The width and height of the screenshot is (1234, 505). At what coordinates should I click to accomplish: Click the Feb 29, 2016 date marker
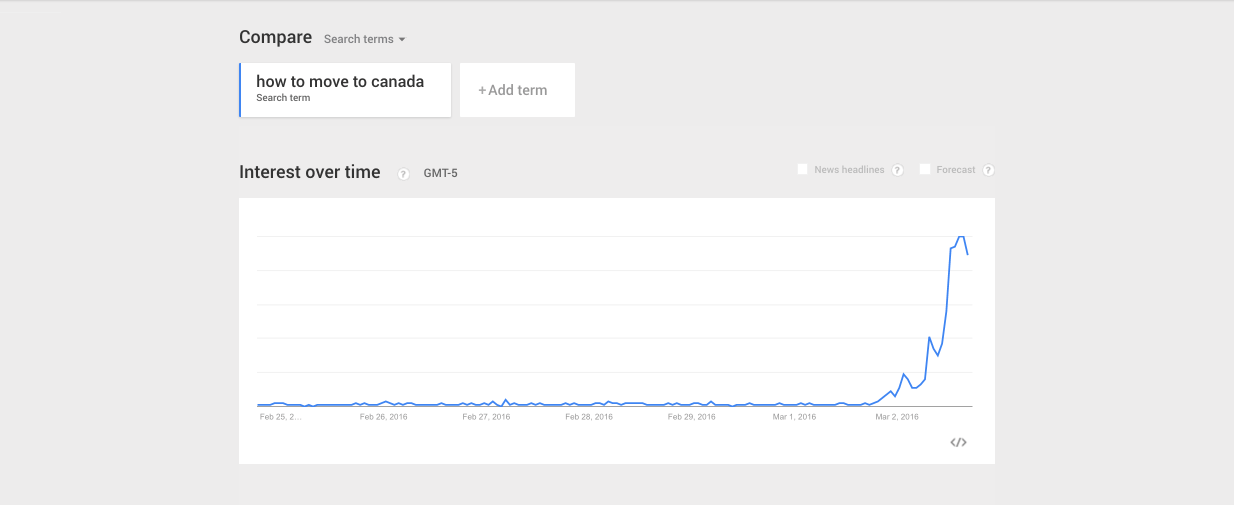coord(692,417)
